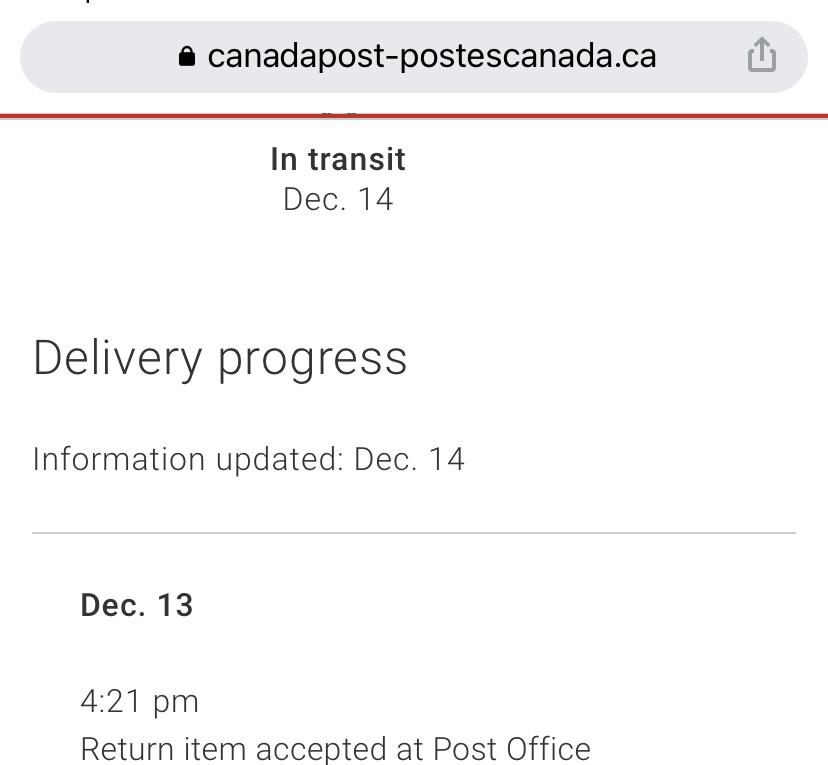The image size is (828, 765).
Task: Select the Dec. 13 timeline date heading
Action: click(x=138, y=605)
